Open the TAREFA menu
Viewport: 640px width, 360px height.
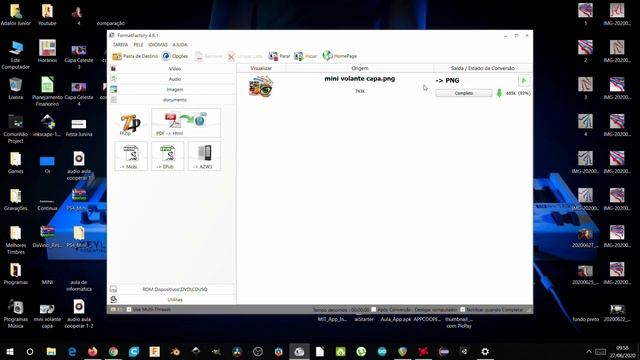point(120,44)
